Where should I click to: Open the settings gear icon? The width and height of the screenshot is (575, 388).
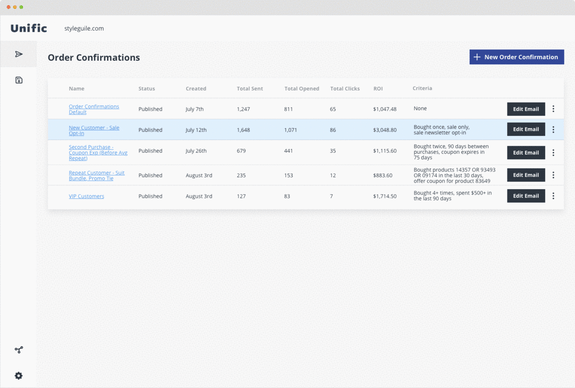pyautogui.click(x=19, y=376)
